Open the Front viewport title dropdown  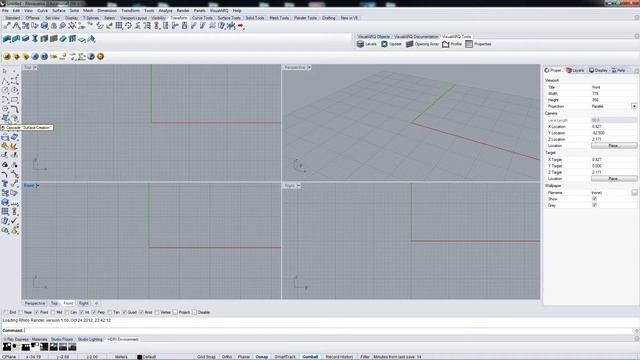[x=38, y=186]
